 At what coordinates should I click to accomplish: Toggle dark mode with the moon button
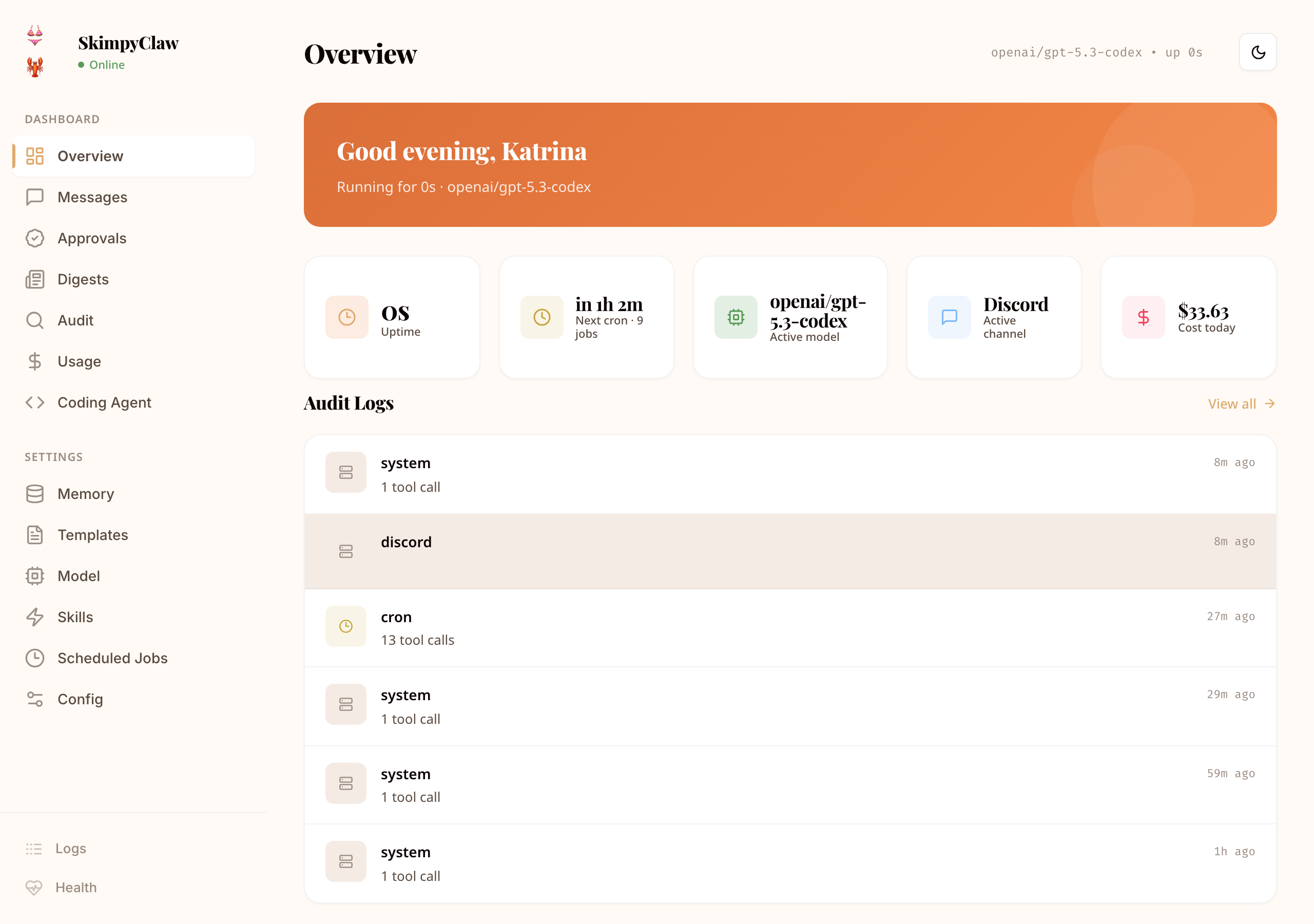(x=1258, y=52)
